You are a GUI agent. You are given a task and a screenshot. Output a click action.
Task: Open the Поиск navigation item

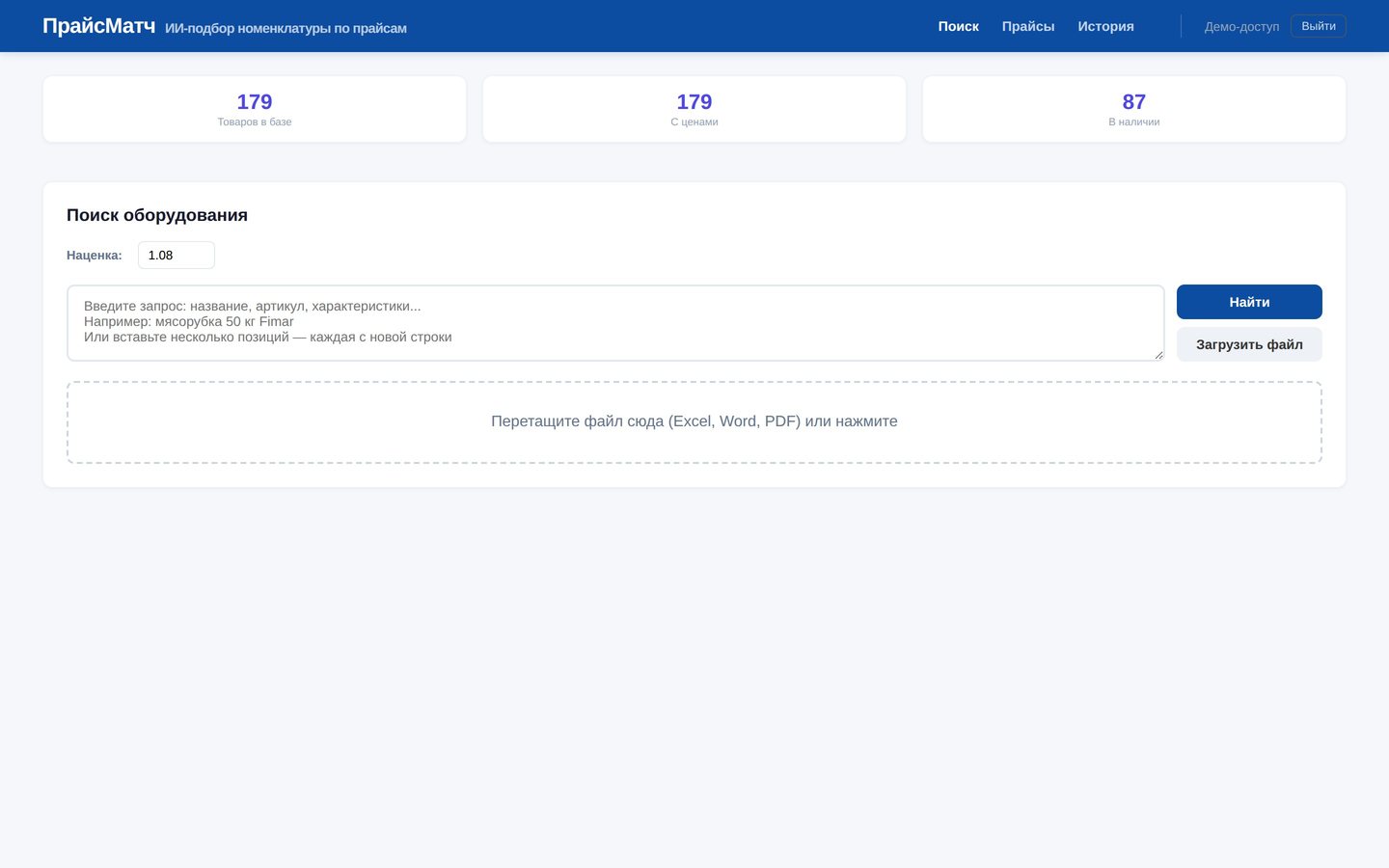pyautogui.click(x=958, y=26)
